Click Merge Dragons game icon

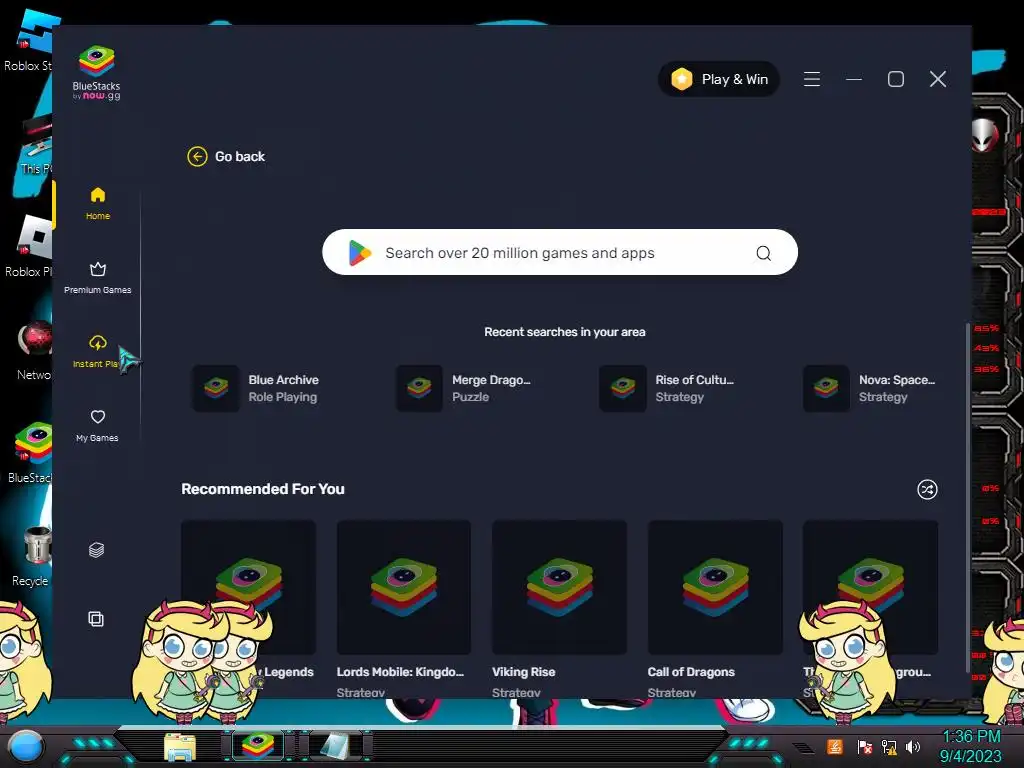pyautogui.click(x=419, y=388)
